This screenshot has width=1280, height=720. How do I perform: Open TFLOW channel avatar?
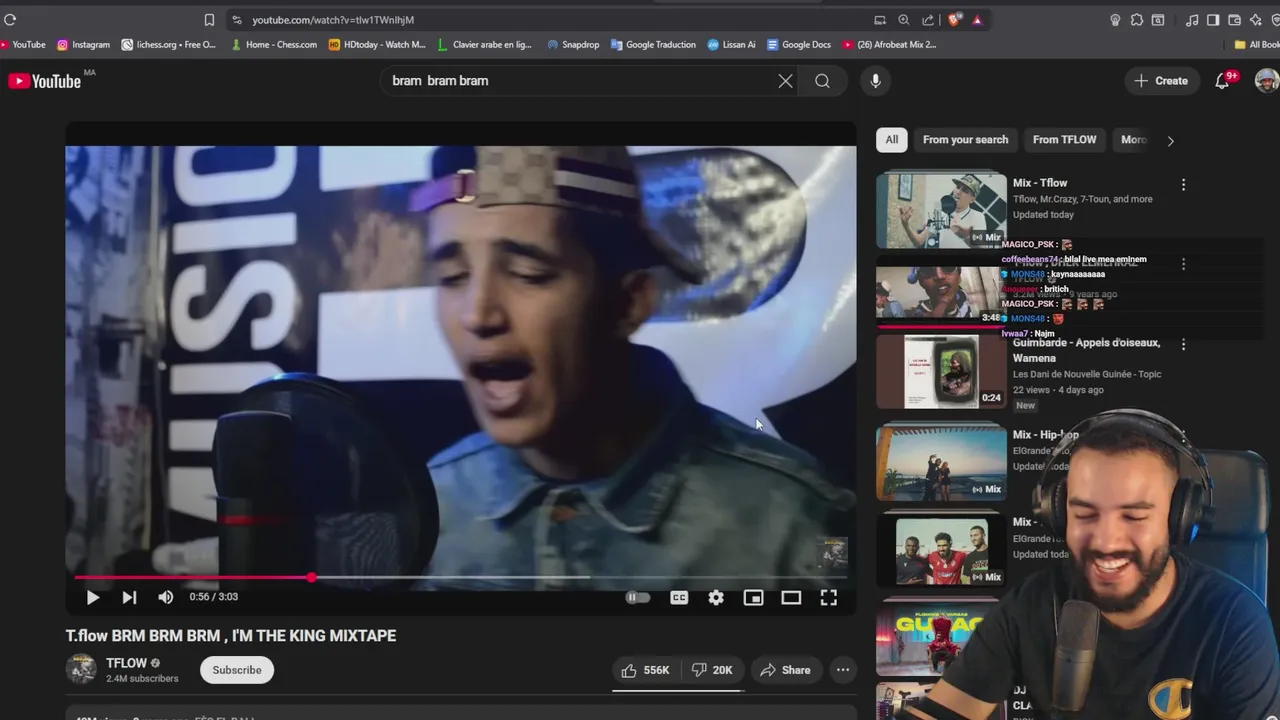pyautogui.click(x=81, y=670)
